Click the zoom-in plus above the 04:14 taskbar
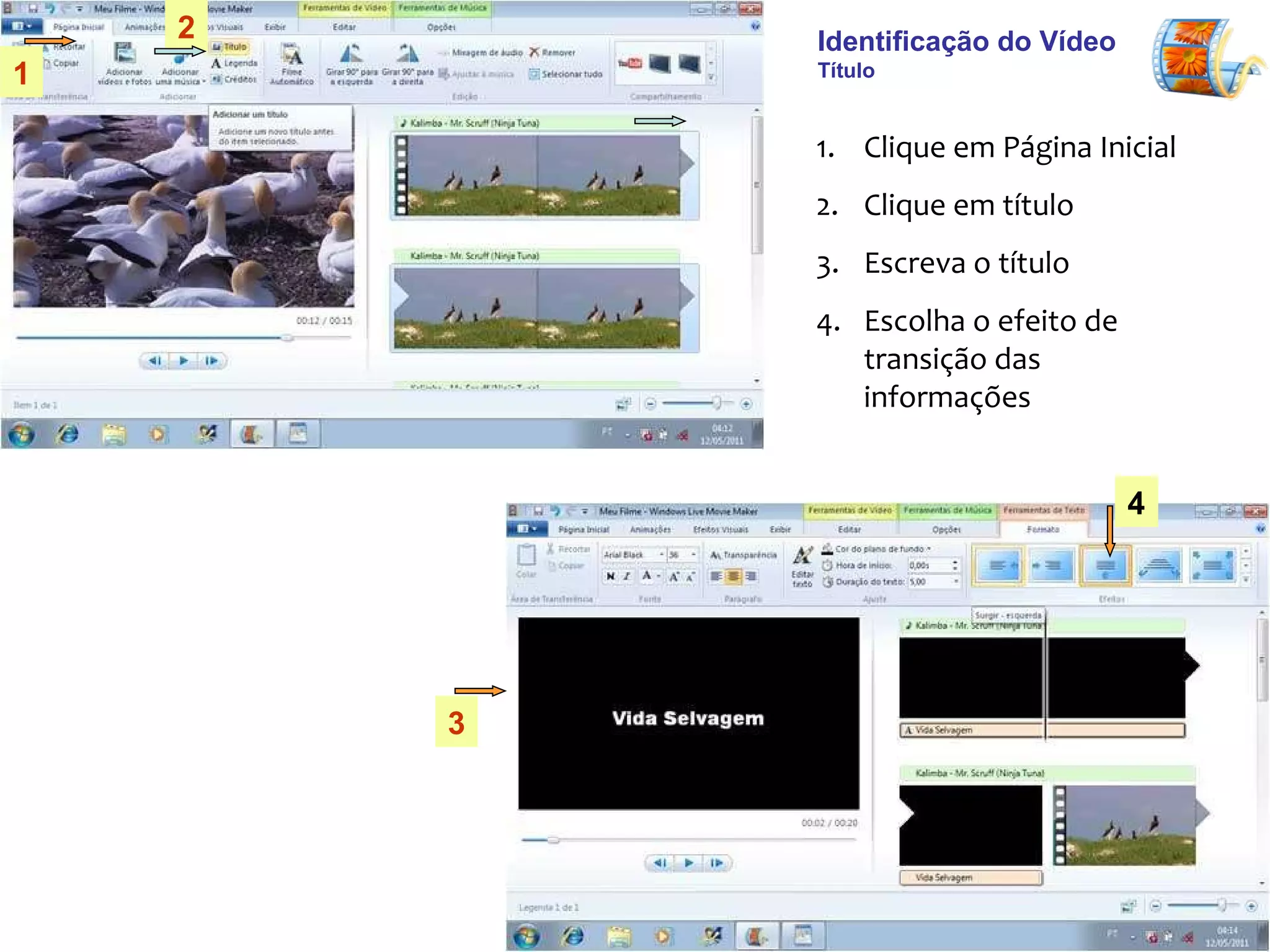The width and height of the screenshot is (1270, 952). point(1251,906)
